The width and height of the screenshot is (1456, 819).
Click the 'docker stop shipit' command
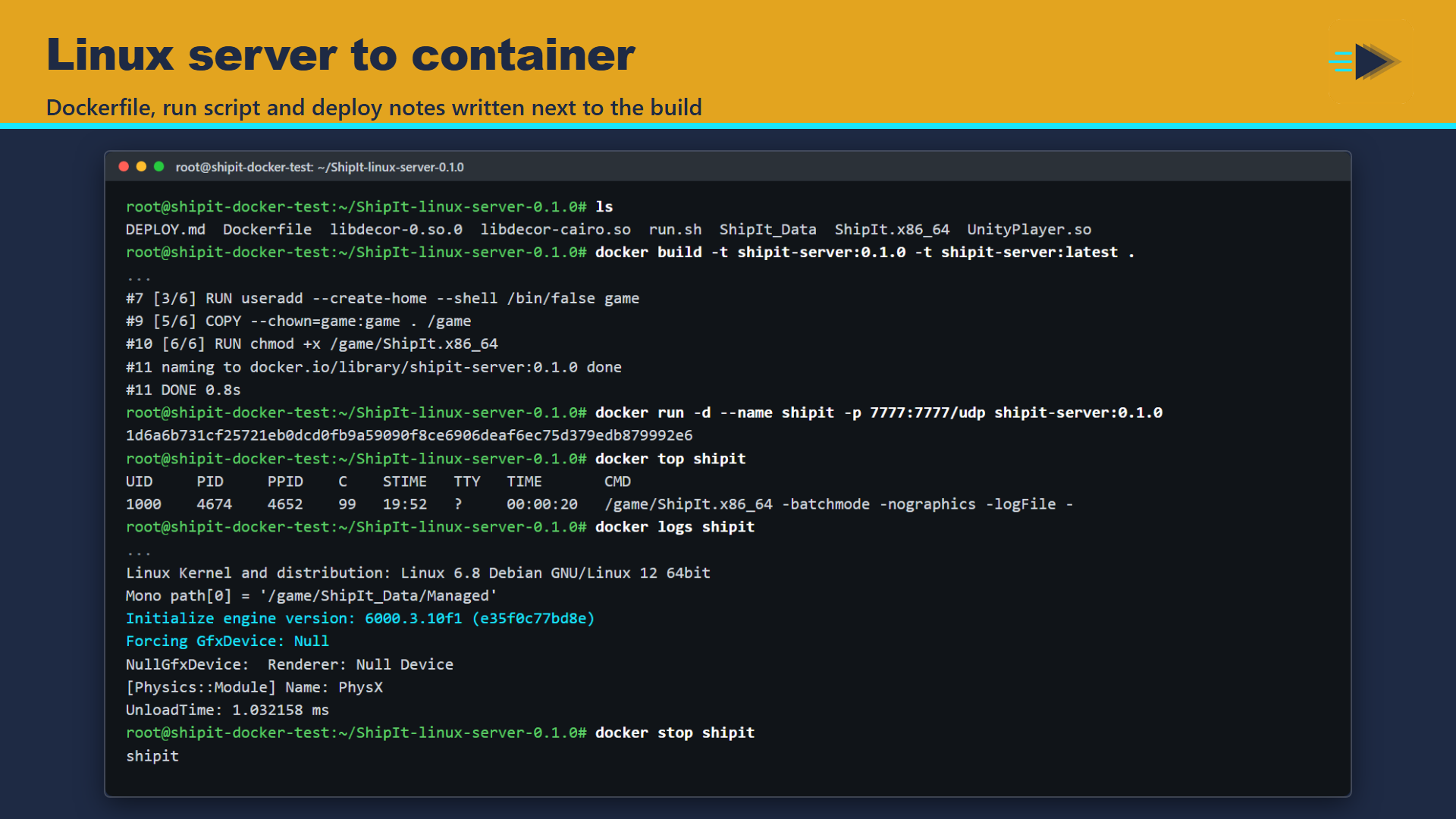pyautogui.click(x=674, y=733)
